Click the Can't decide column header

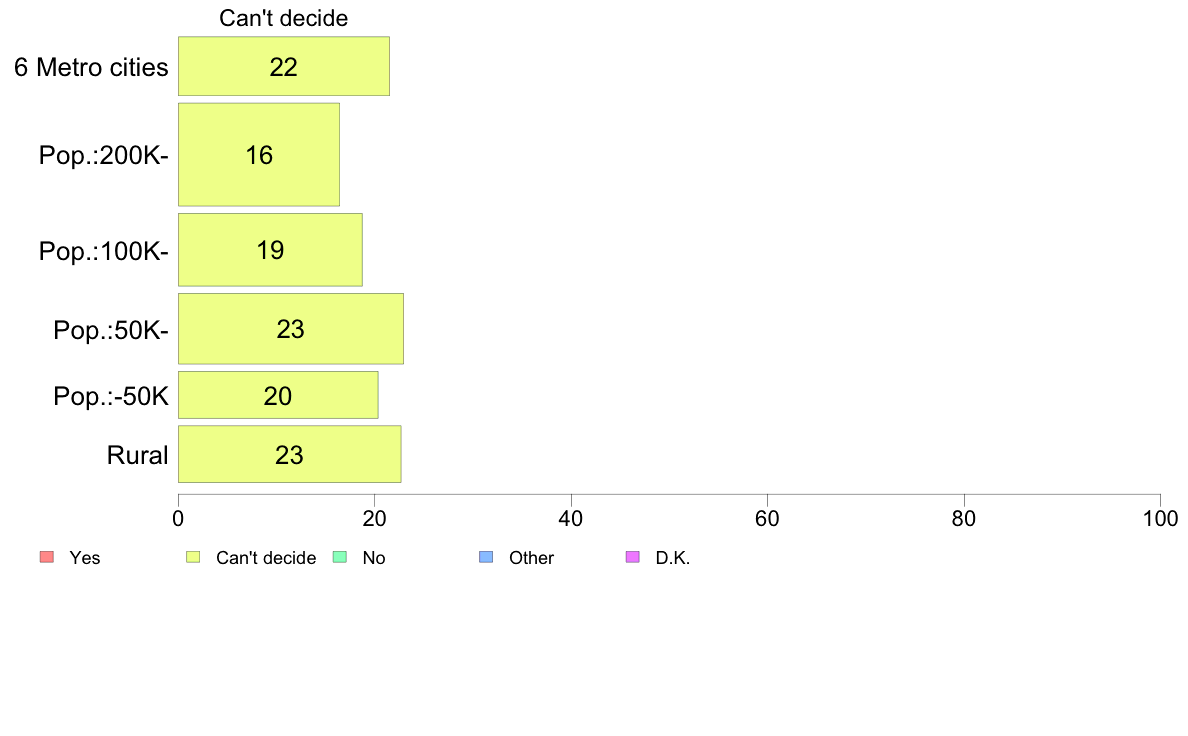click(283, 18)
